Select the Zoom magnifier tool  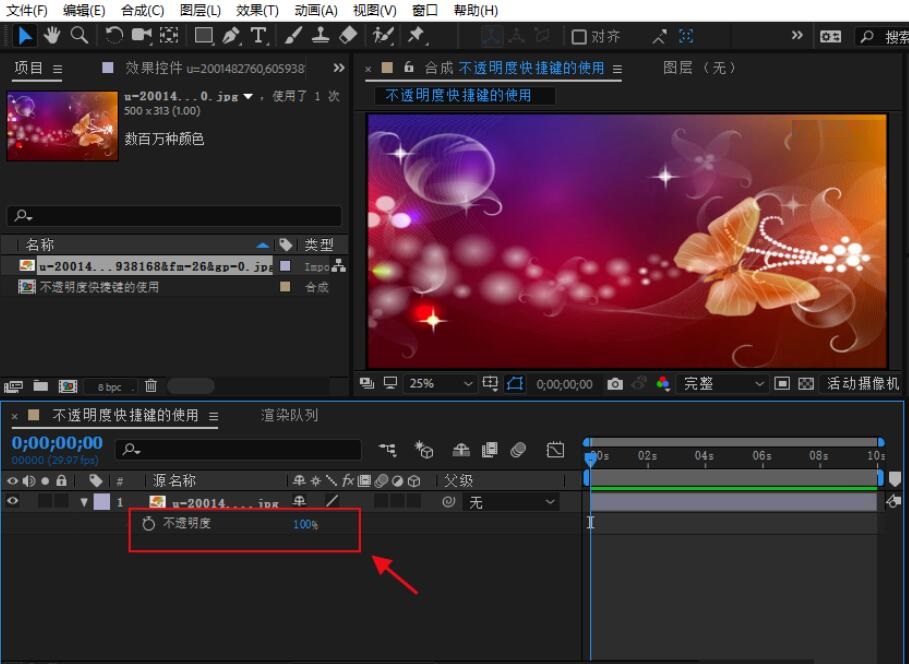click(79, 36)
